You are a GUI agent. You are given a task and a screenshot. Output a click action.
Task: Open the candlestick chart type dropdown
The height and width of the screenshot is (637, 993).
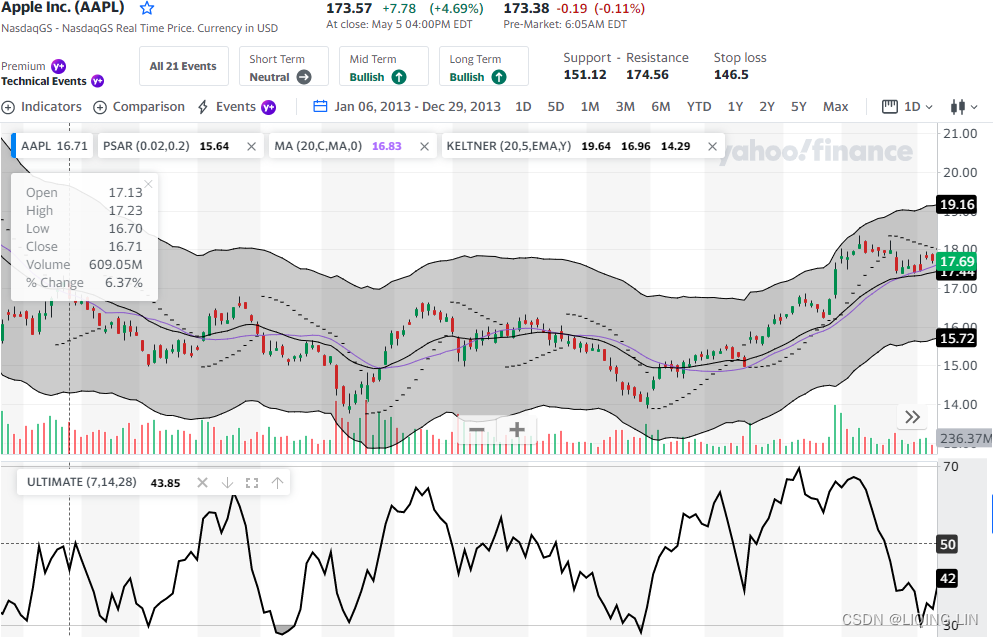point(964,106)
